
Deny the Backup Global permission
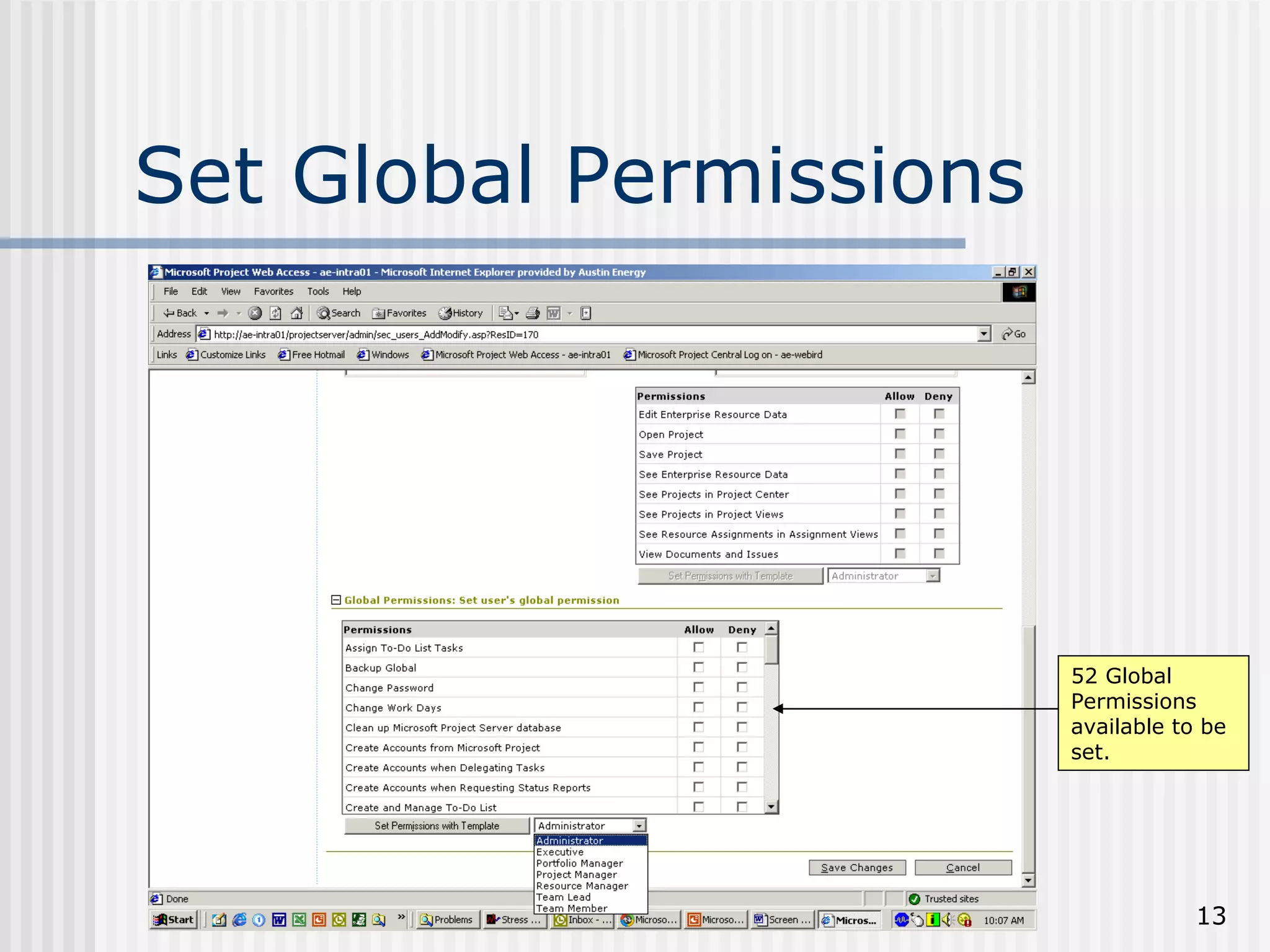[742, 668]
